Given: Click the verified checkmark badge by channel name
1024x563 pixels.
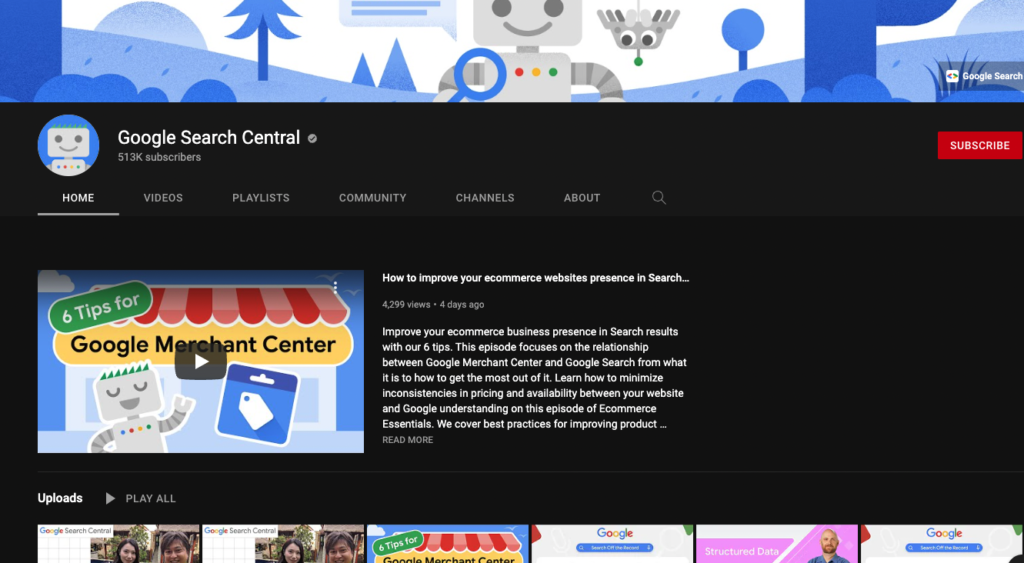Looking at the screenshot, I should click(x=312, y=138).
